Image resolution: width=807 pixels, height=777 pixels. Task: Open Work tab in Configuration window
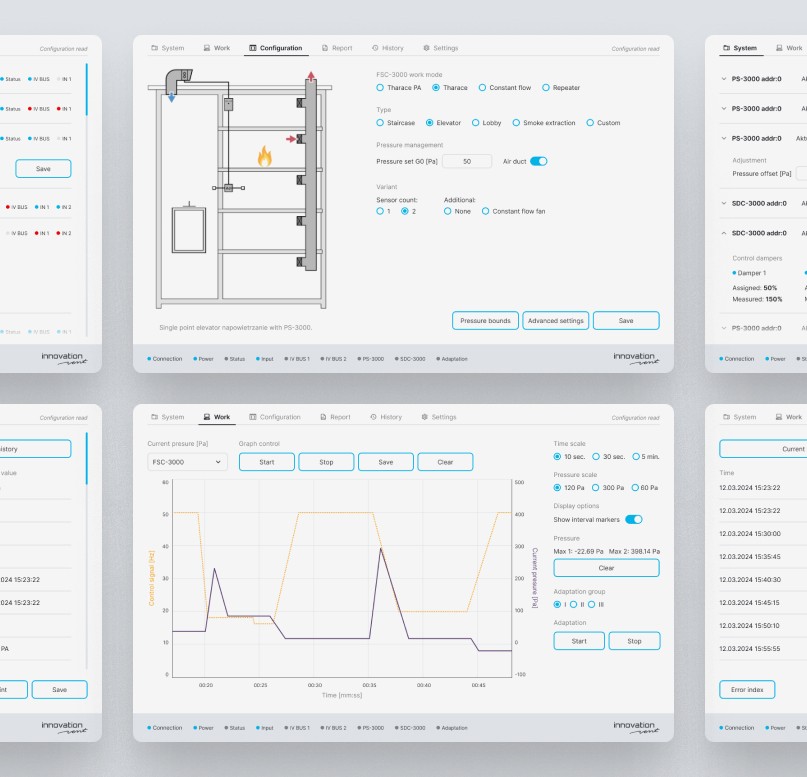point(217,48)
